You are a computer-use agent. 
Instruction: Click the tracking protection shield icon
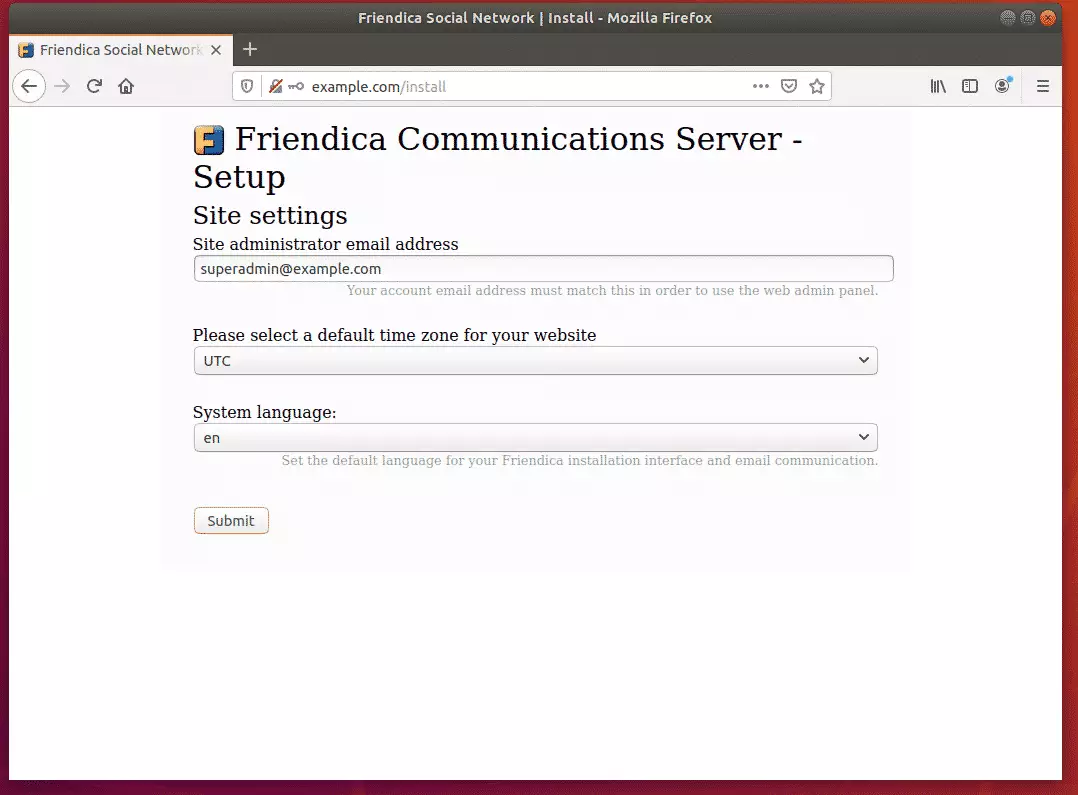tap(247, 87)
